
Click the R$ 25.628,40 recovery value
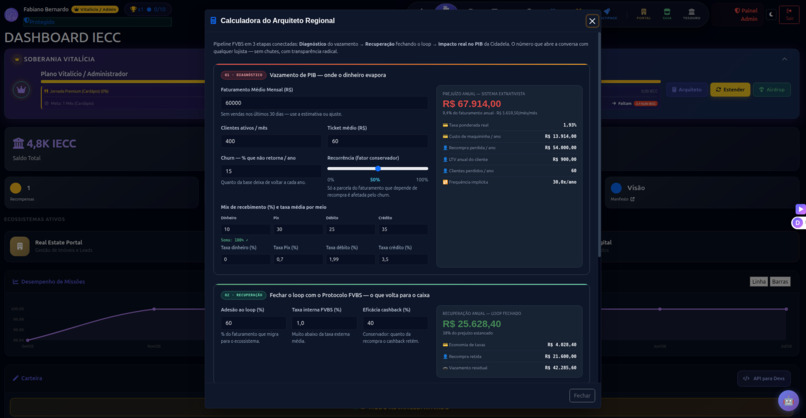[471, 324]
